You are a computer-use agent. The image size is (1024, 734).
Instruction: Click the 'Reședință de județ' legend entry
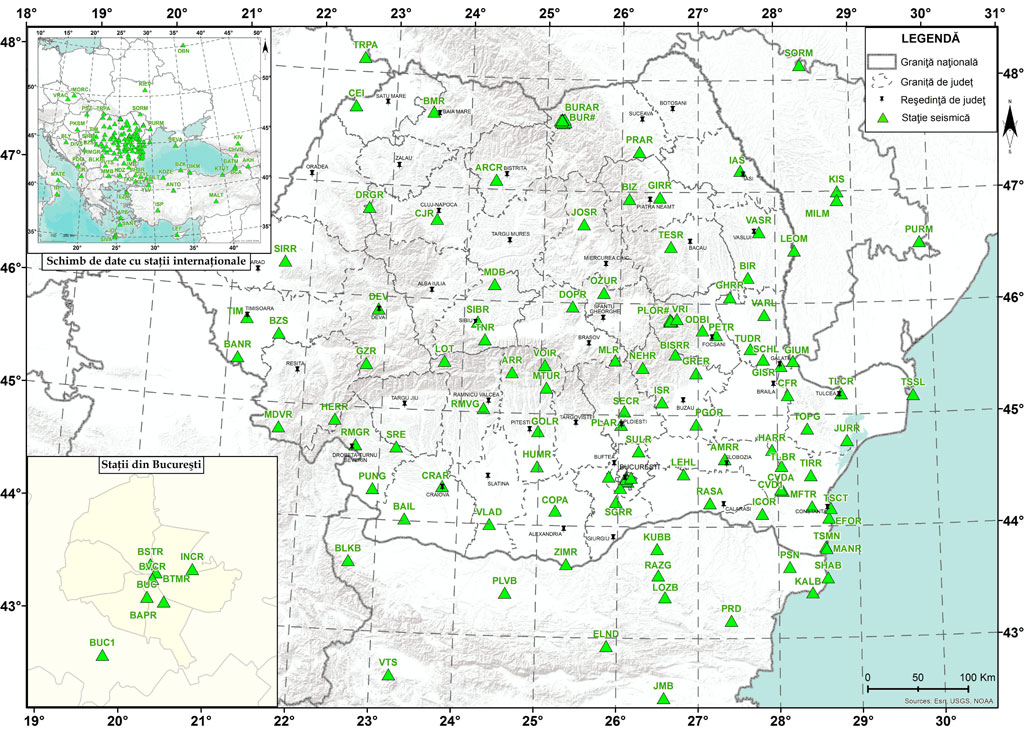click(x=943, y=101)
